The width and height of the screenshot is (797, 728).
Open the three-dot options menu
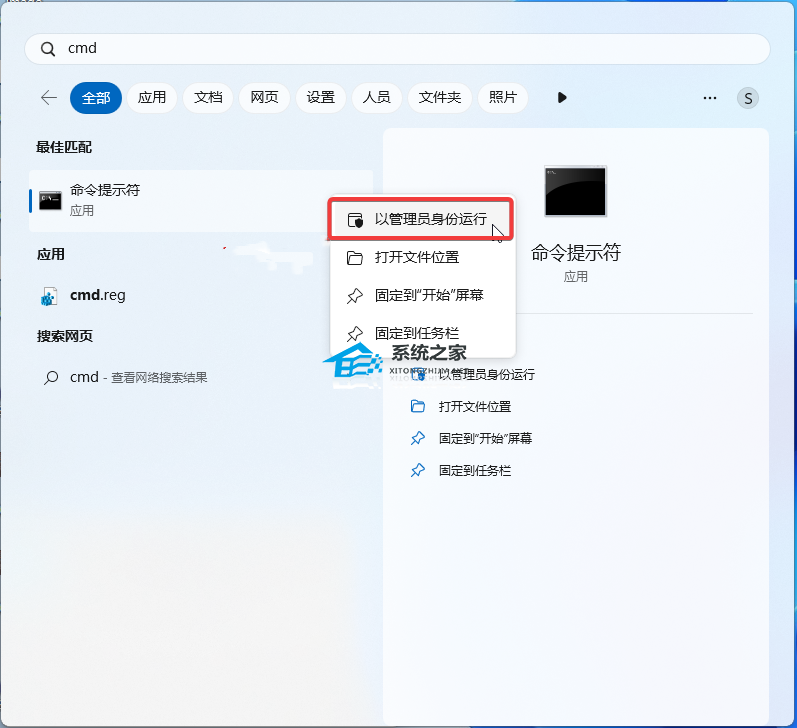click(710, 98)
